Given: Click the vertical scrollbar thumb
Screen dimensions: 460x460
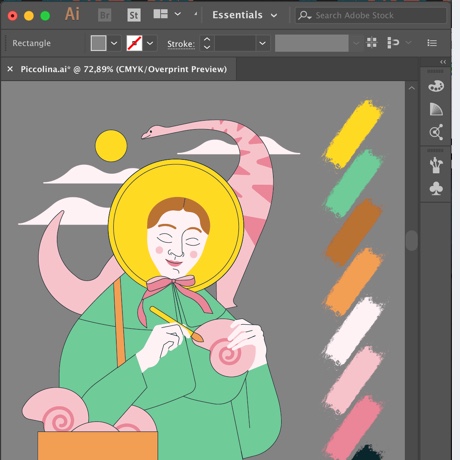Looking at the screenshot, I should [x=412, y=240].
